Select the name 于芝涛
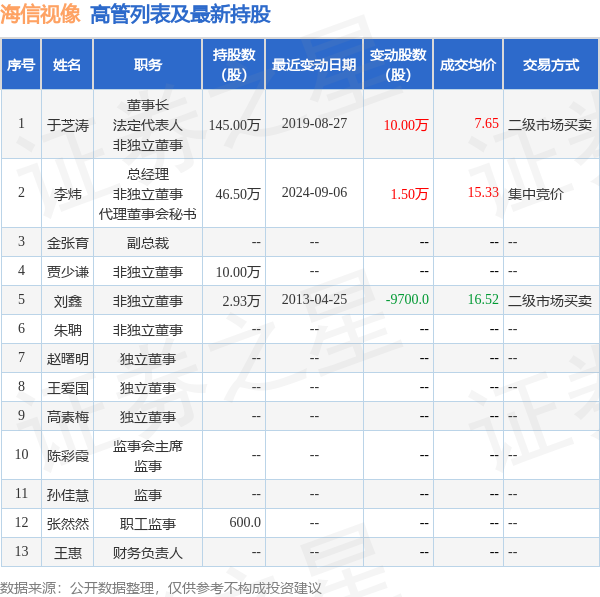The width and height of the screenshot is (600, 597). click(68, 125)
